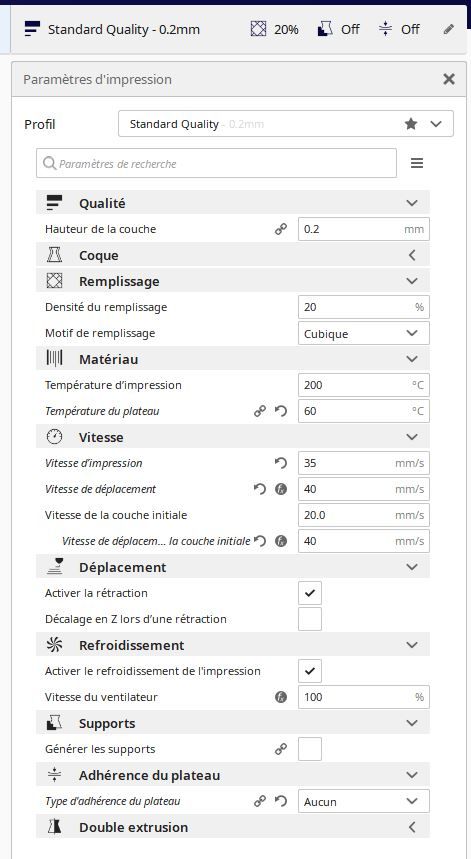Click the Température d'impression value field
471x859 pixels.
point(364,385)
